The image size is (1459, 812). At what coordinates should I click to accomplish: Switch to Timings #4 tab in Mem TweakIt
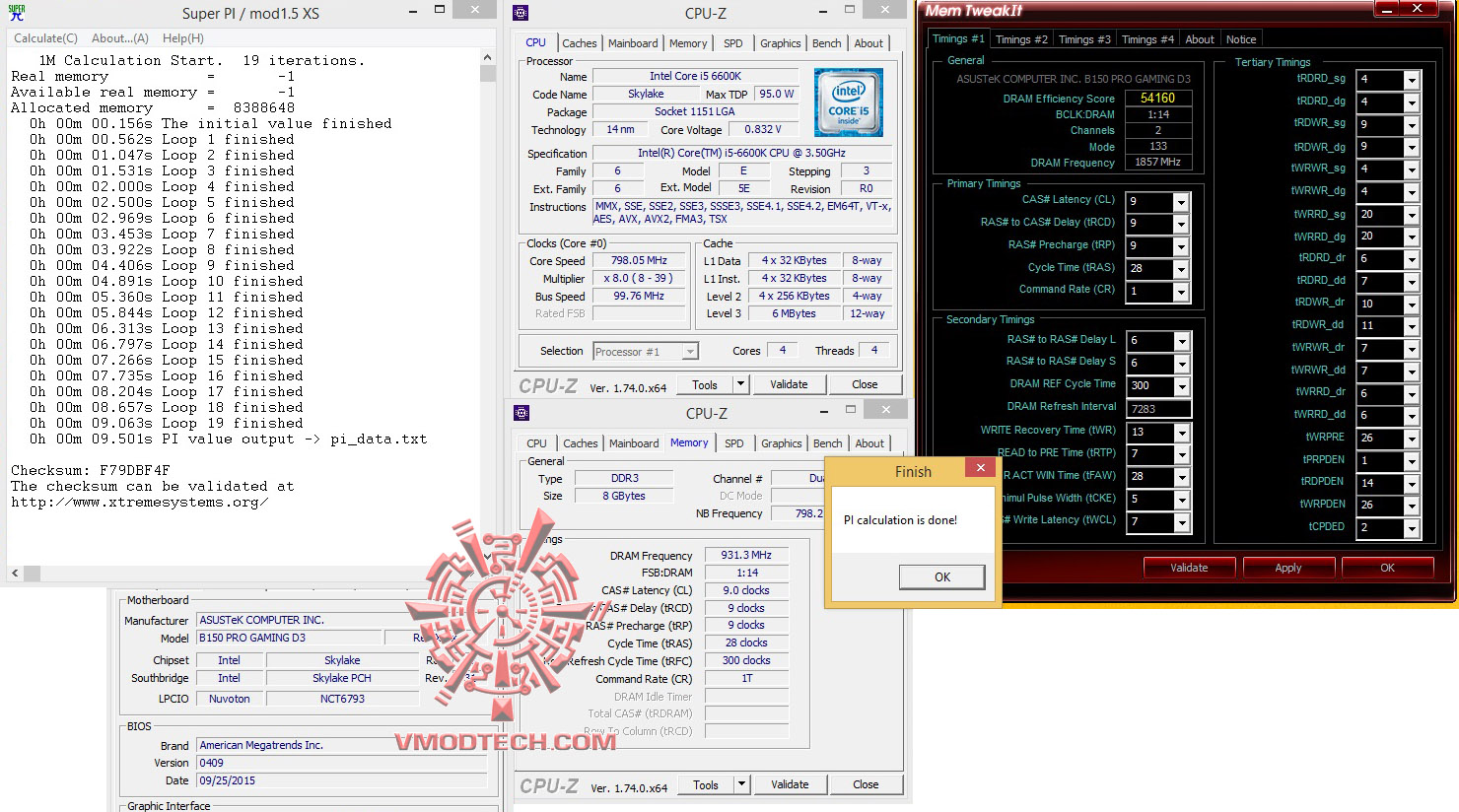click(x=1147, y=39)
